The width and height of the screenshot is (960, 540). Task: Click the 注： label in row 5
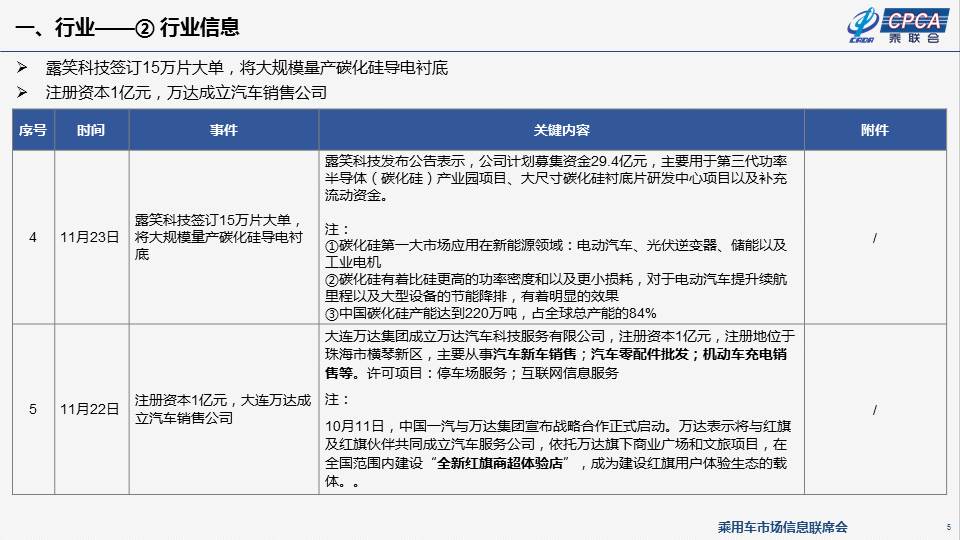click(x=337, y=399)
